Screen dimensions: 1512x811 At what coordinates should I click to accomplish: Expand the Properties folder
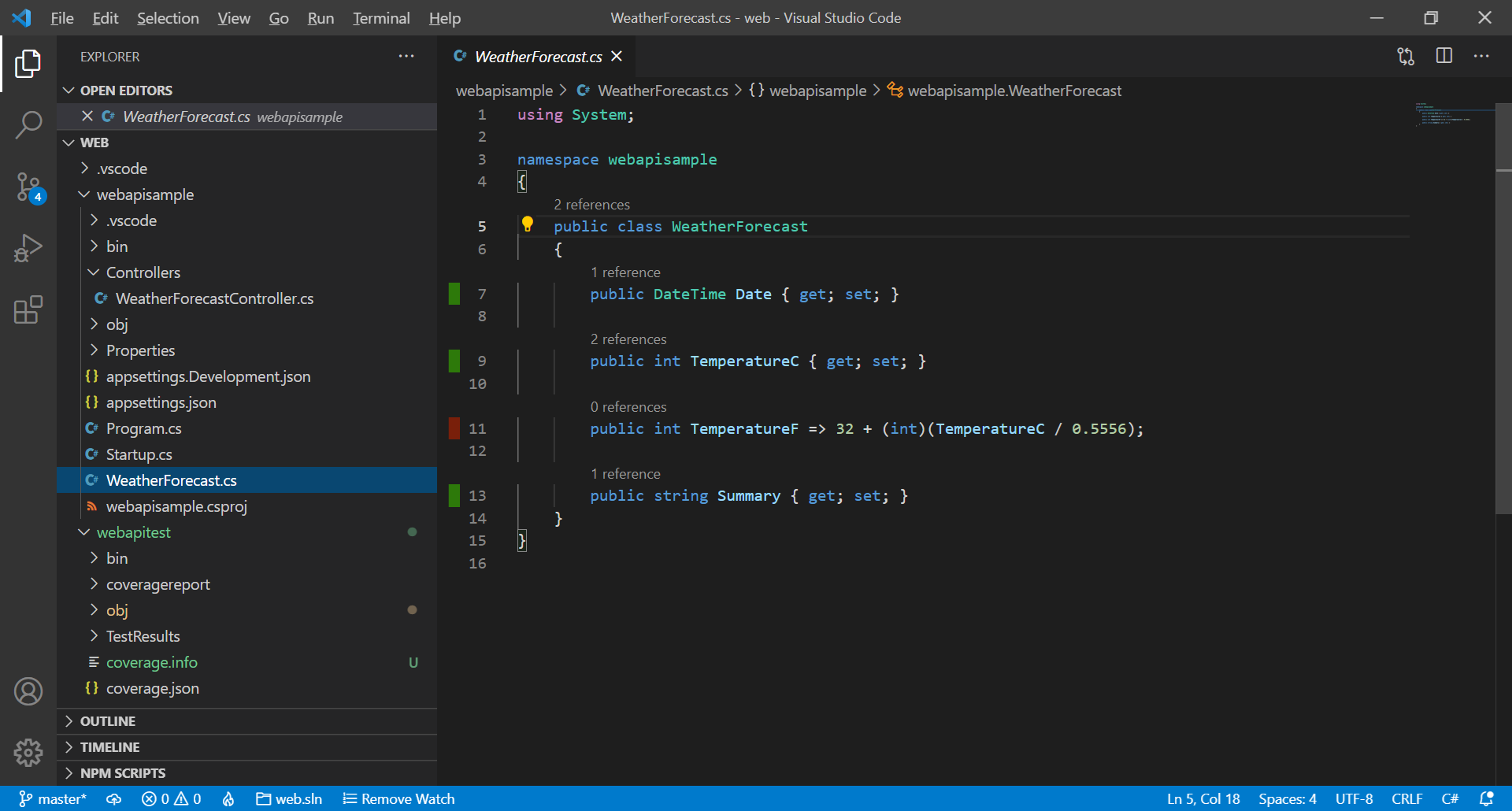(x=246, y=350)
